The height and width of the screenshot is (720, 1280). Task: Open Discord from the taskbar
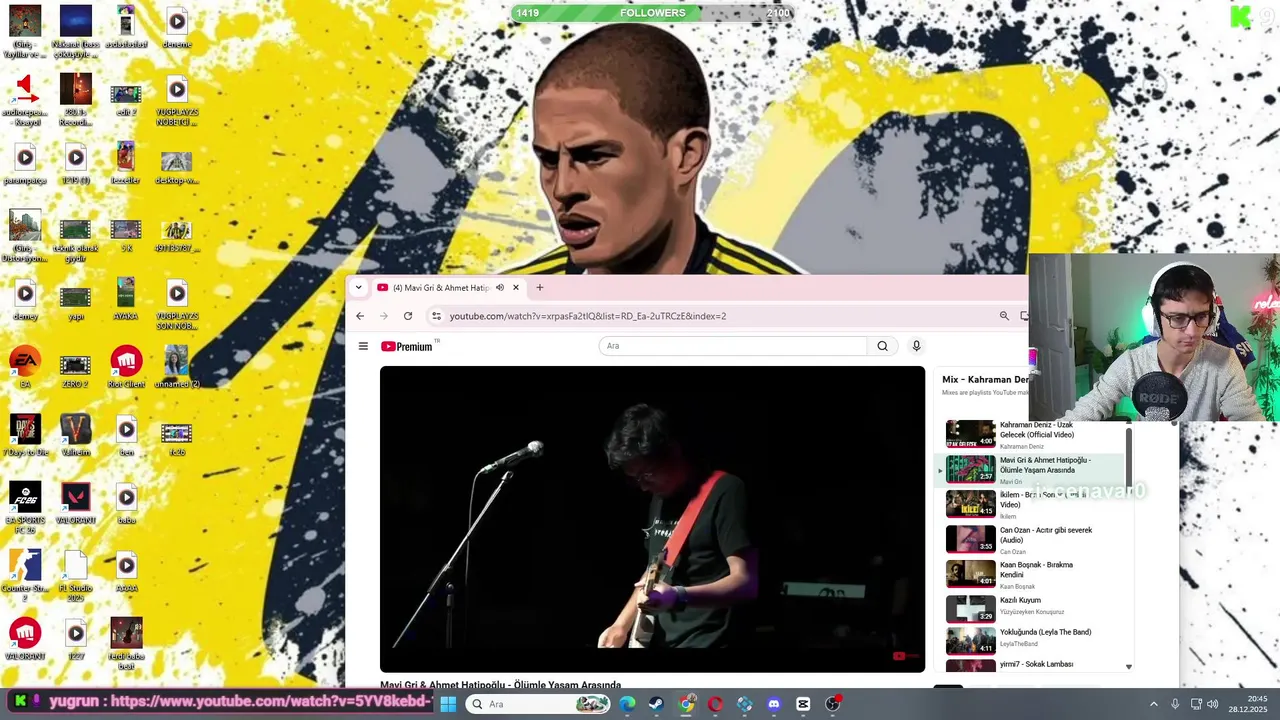(x=773, y=704)
